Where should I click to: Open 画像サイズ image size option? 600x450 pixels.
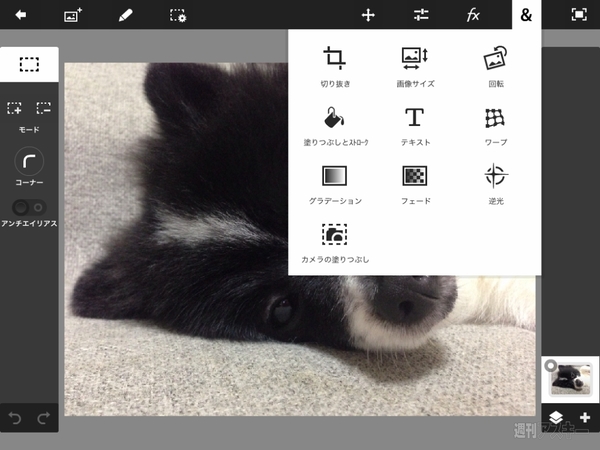(x=415, y=67)
